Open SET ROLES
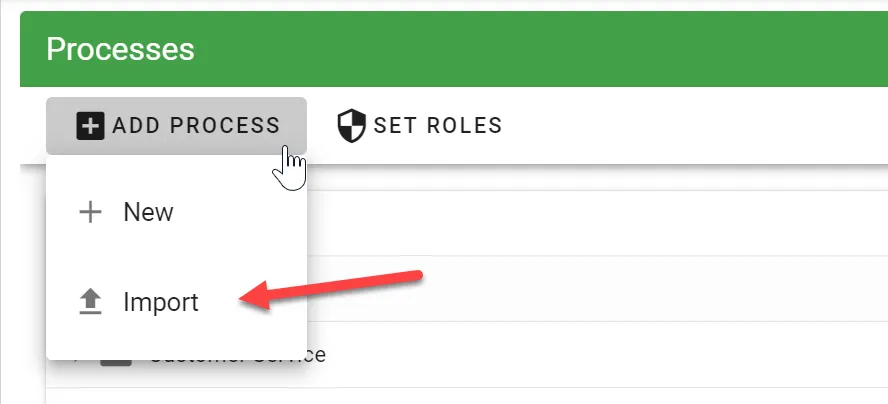The height and width of the screenshot is (404, 888). (420, 125)
